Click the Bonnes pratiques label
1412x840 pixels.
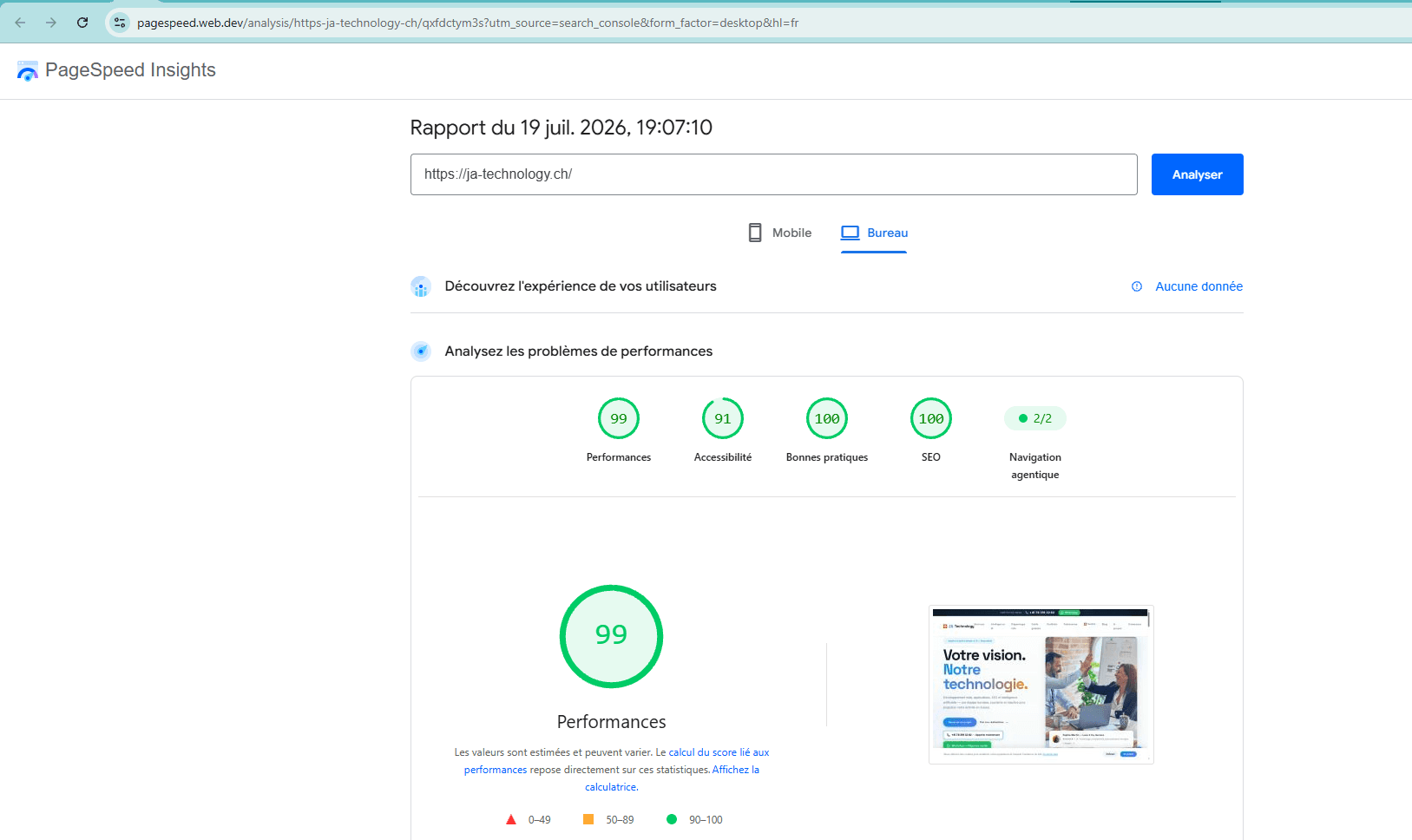pyautogui.click(x=827, y=457)
